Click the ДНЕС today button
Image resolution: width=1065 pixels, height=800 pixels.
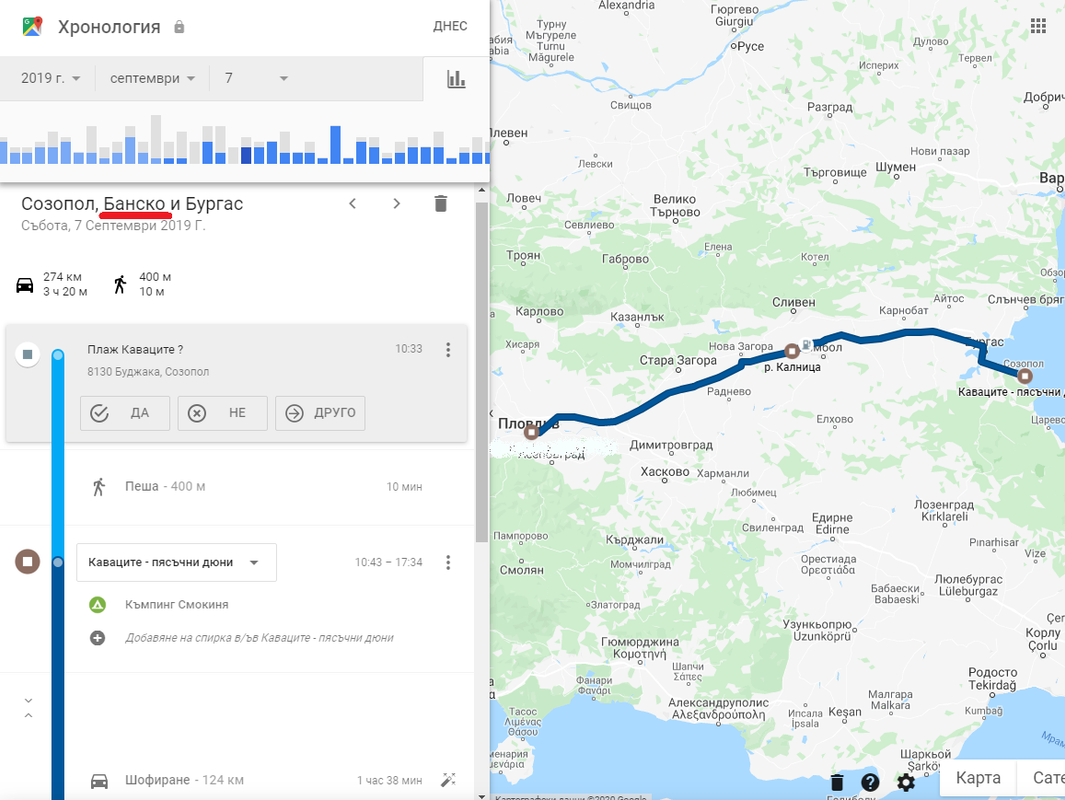coord(450,26)
